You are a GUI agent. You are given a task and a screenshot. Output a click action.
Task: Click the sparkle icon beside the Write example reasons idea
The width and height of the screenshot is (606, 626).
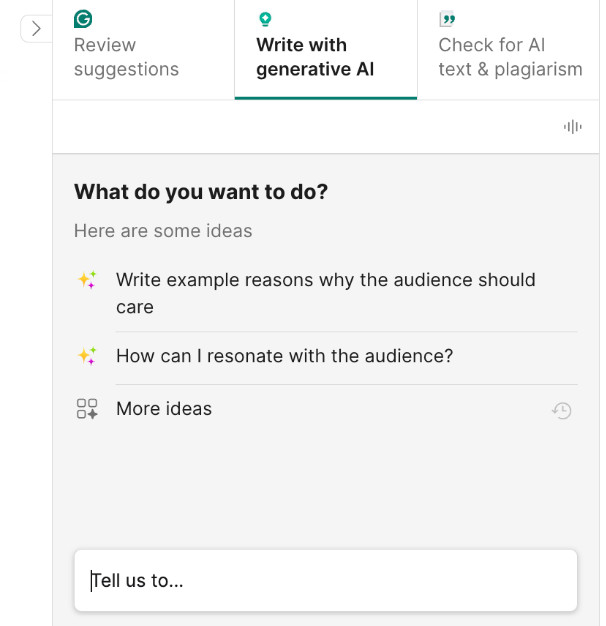(x=87, y=279)
